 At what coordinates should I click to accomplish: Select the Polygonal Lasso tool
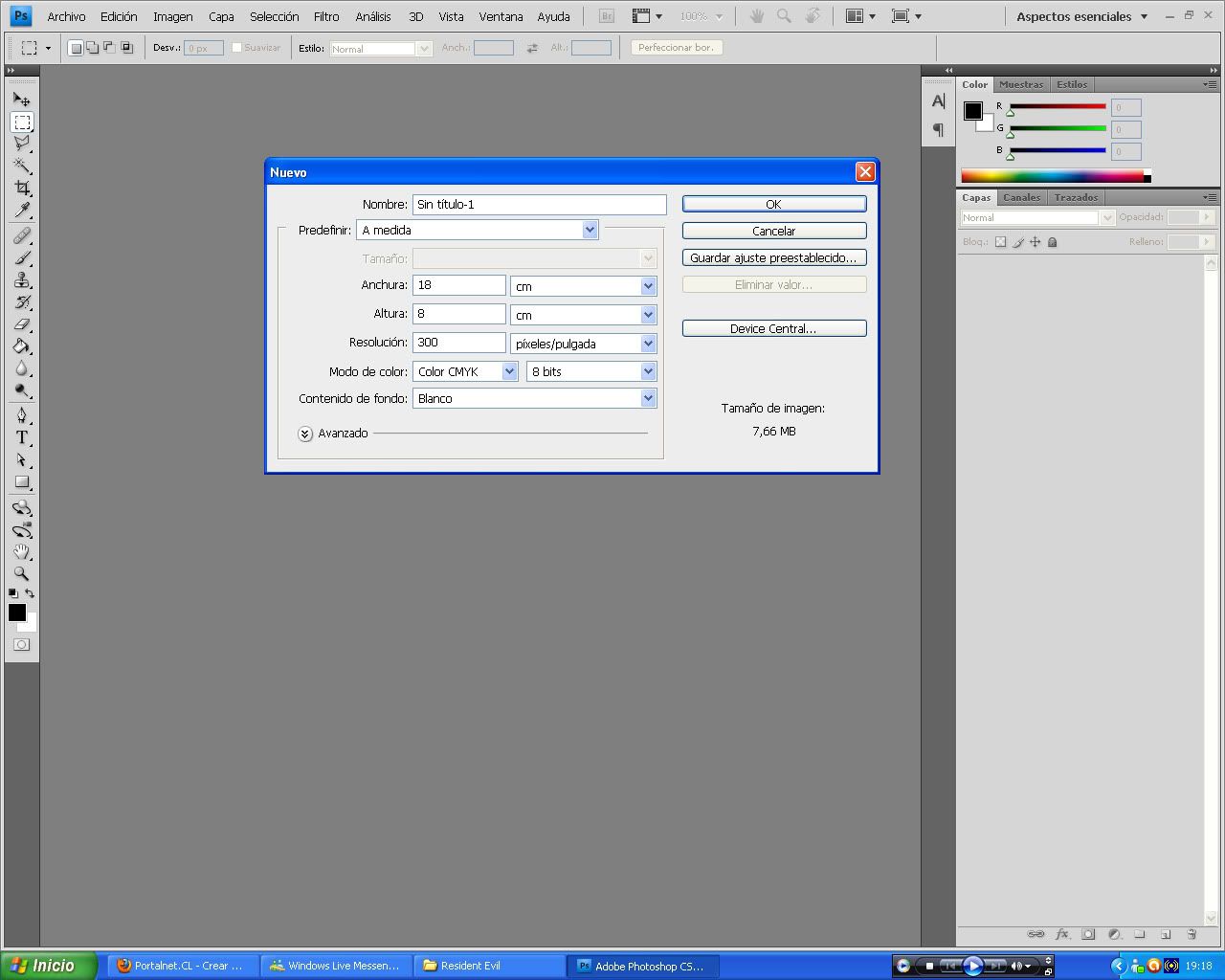coord(21,144)
